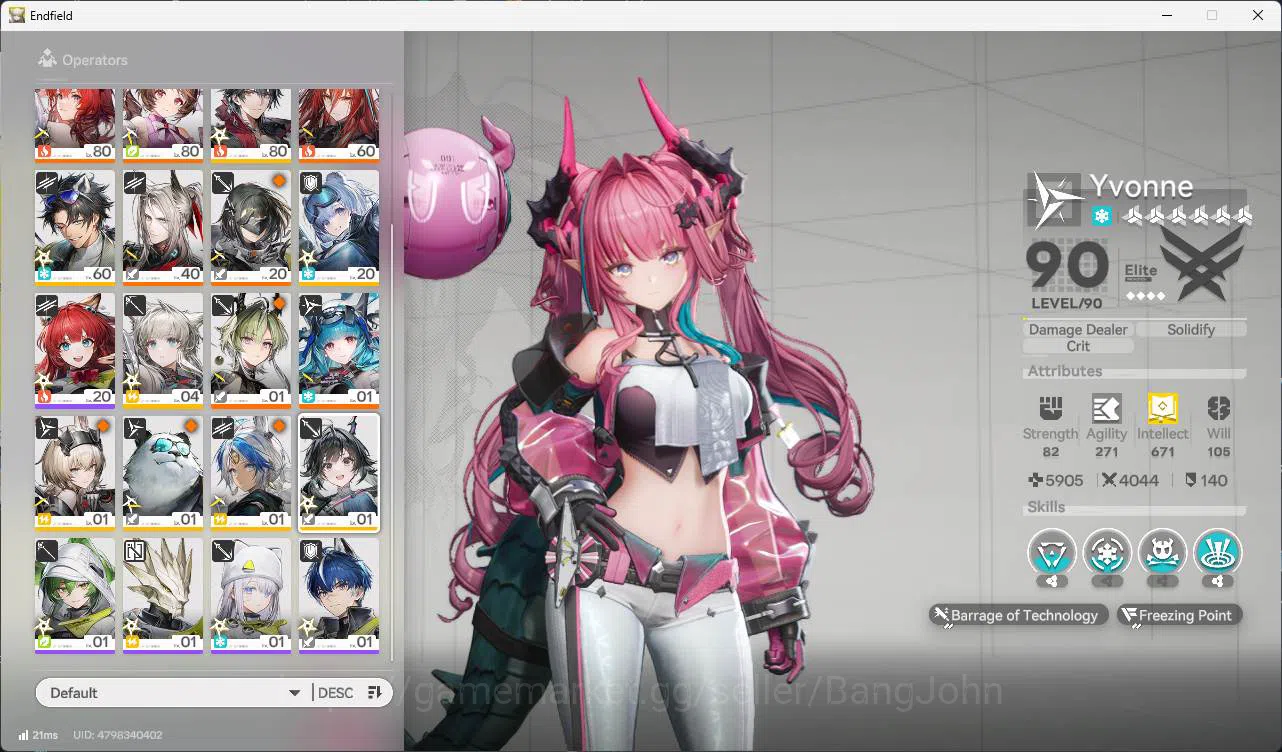
Task: Select the brown-haired level 80 operator card
Action: (x=163, y=125)
